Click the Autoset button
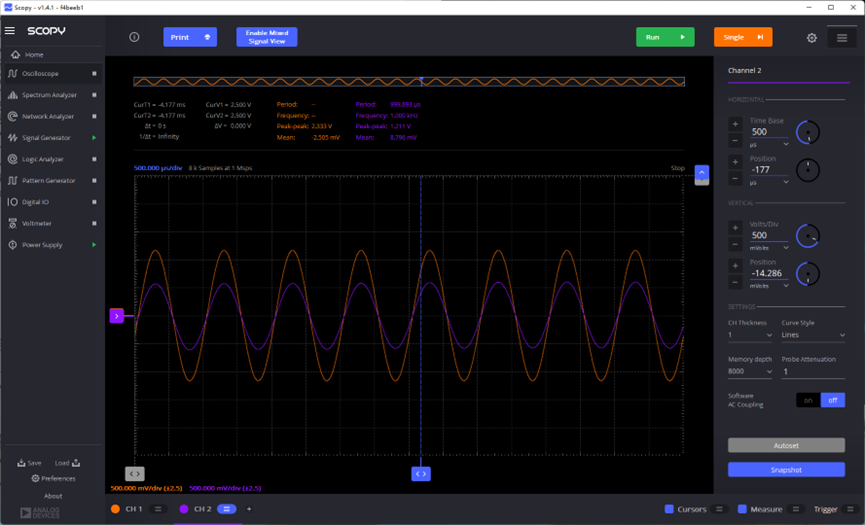This screenshot has height=525, width=865. point(786,446)
